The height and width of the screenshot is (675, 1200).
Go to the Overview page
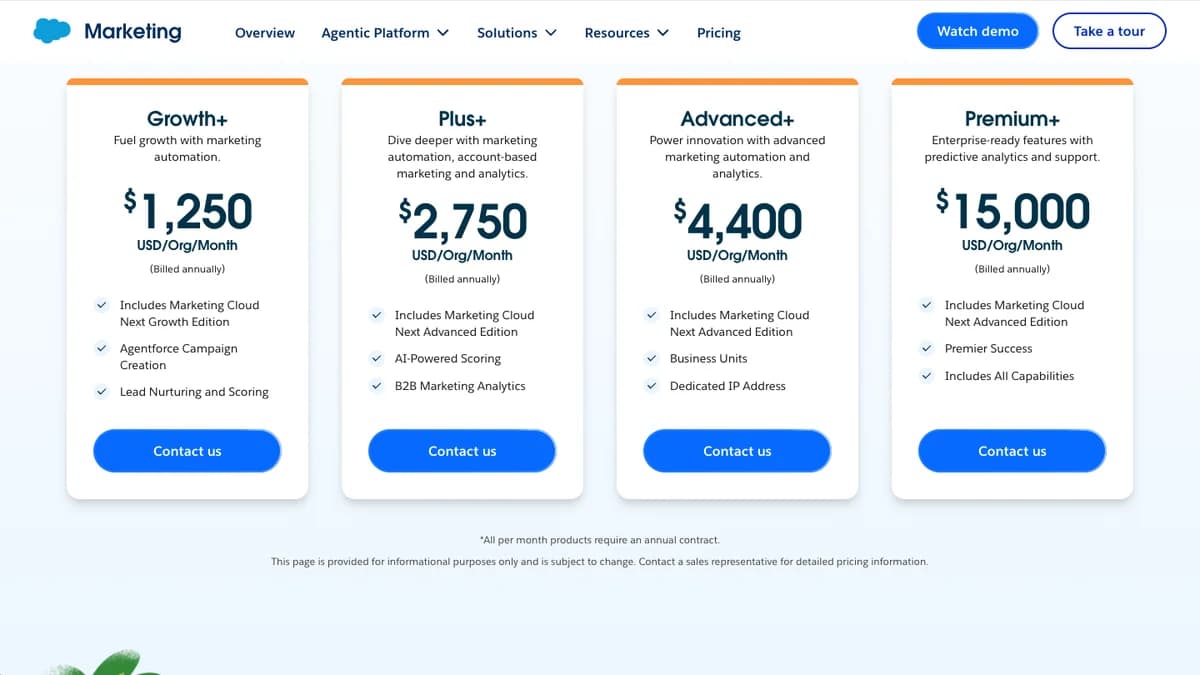click(265, 33)
